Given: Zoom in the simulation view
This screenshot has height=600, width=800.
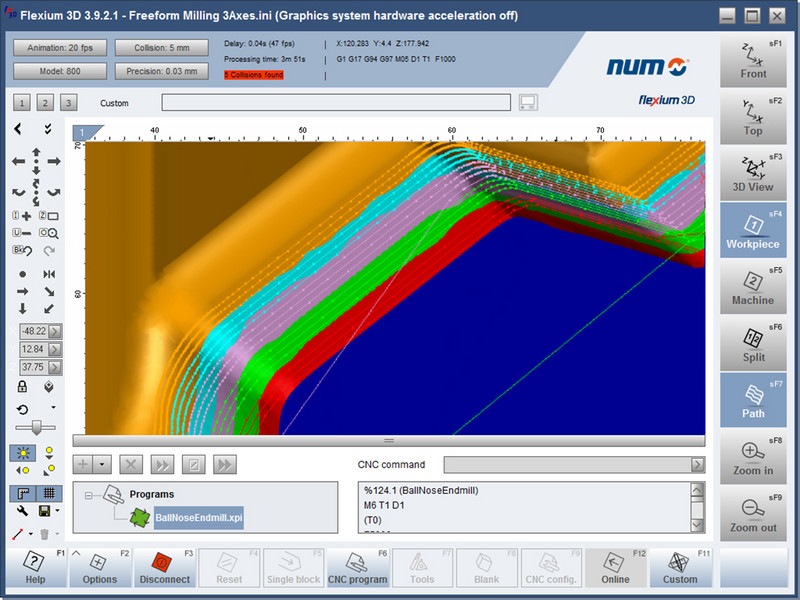Looking at the screenshot, I should 753,457.
